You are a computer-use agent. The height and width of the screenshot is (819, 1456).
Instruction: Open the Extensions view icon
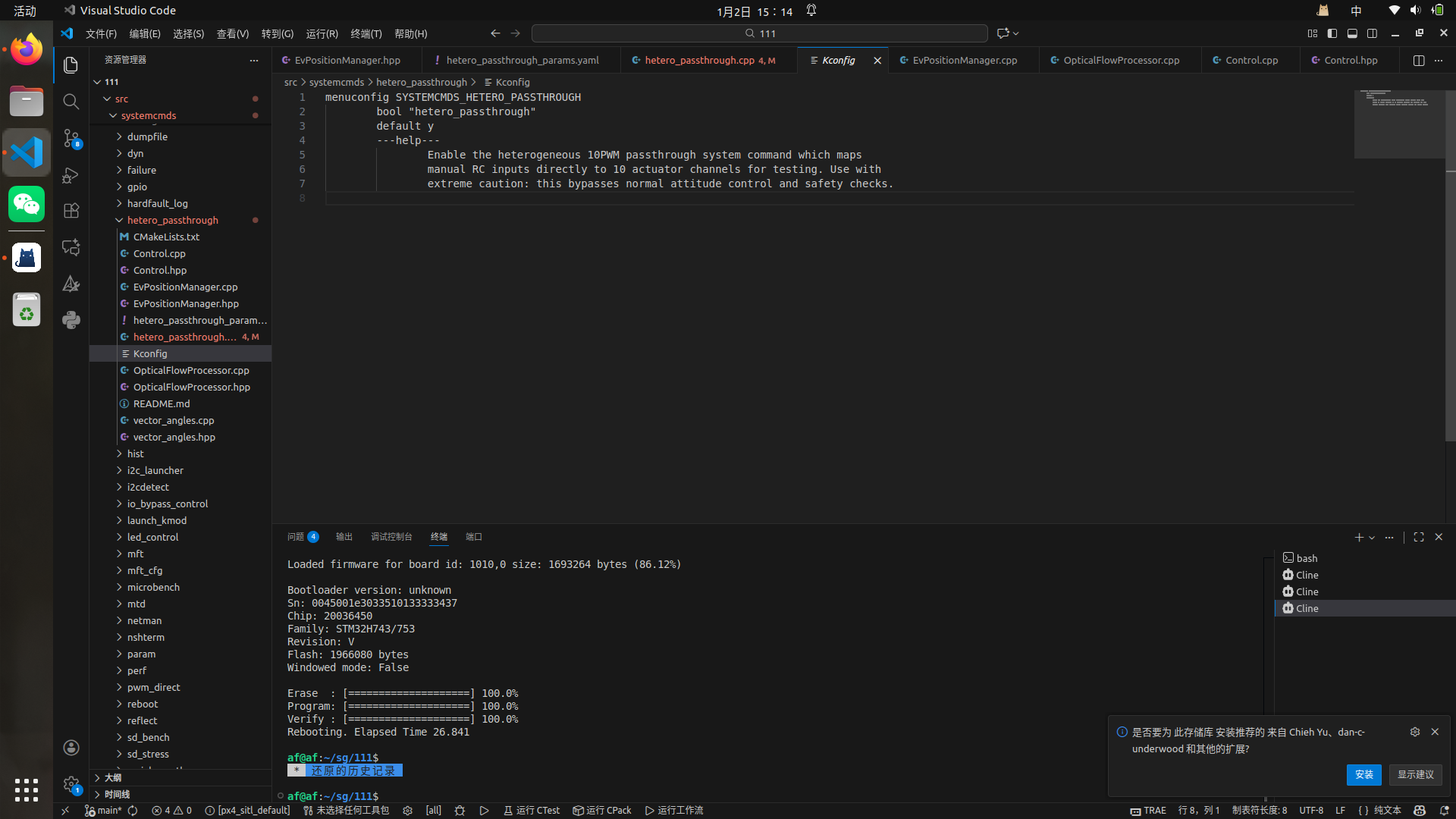click(x=71, y=211)
